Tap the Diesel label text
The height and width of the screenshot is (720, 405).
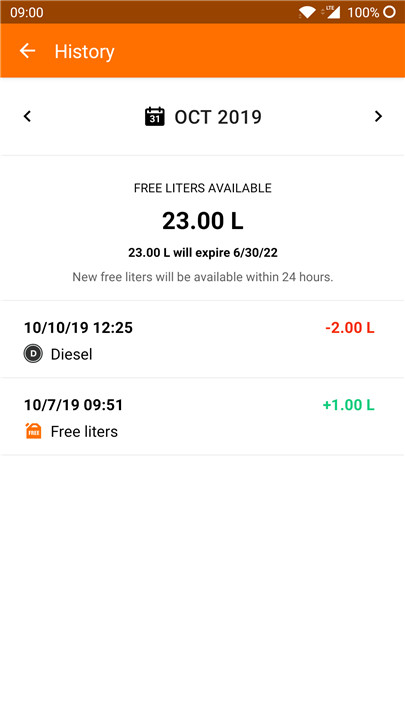[x=71, y=354]
